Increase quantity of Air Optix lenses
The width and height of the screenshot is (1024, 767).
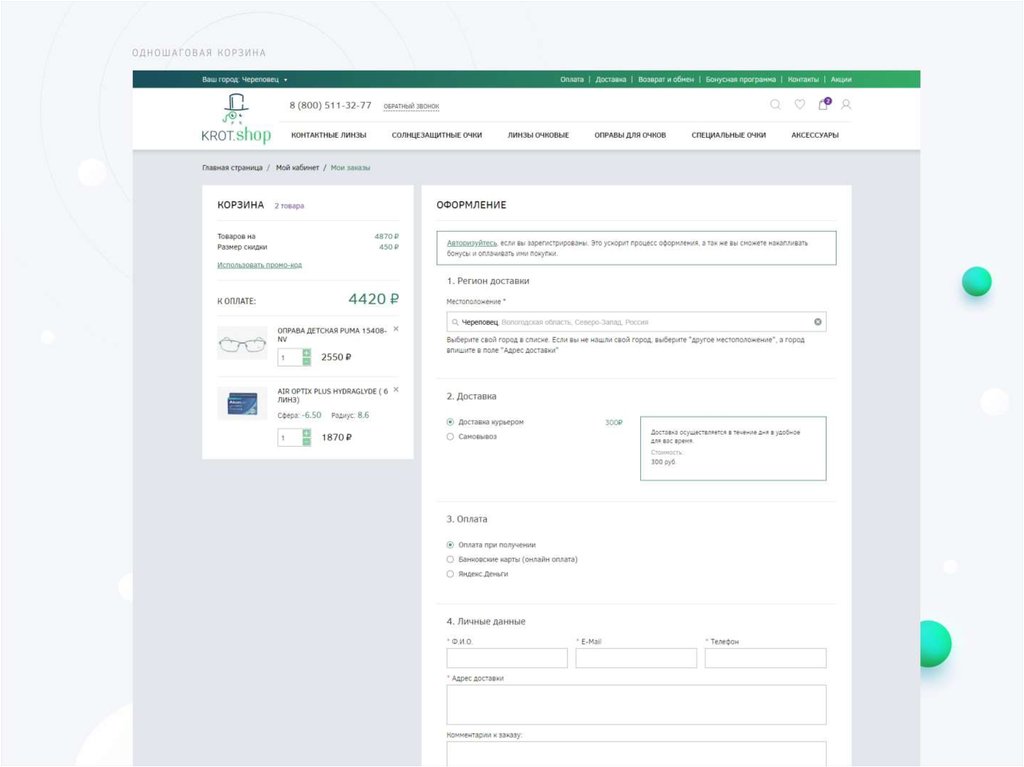[306, 433]
